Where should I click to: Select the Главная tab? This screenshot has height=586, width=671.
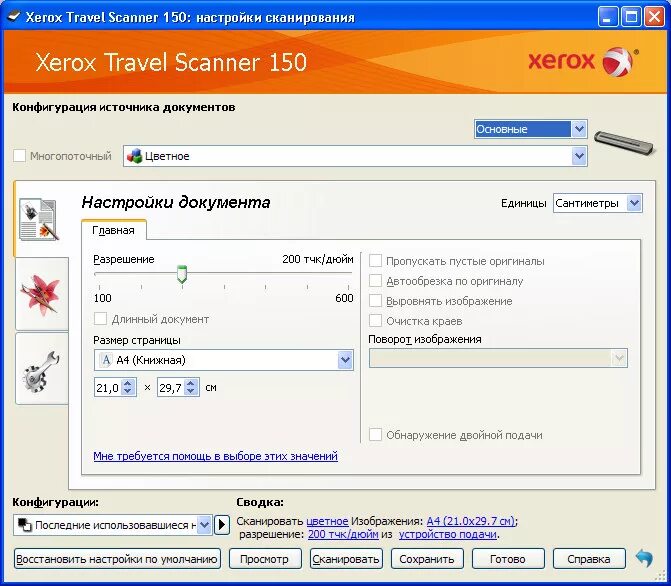click(x=113, y=230)
